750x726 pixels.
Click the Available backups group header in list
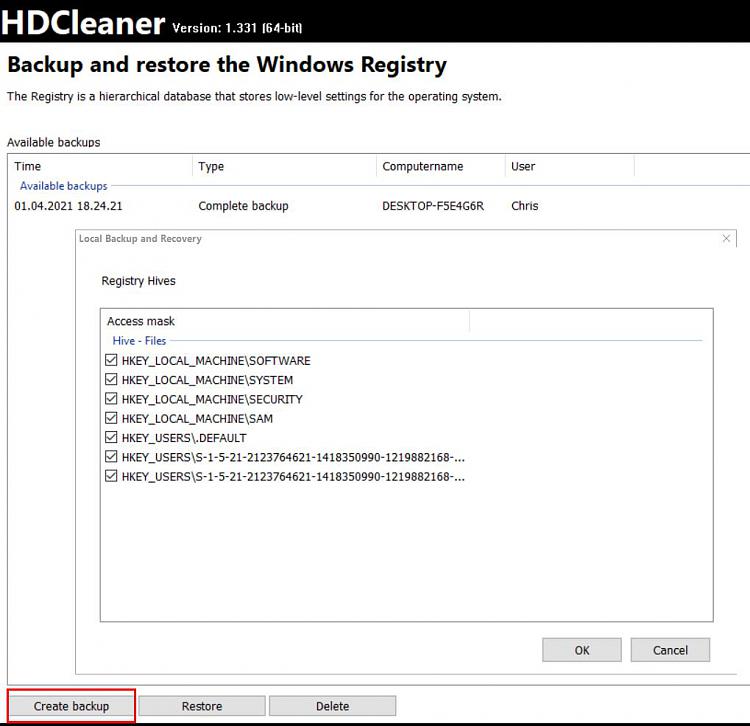pyautogui.click(x=64, y=186)
